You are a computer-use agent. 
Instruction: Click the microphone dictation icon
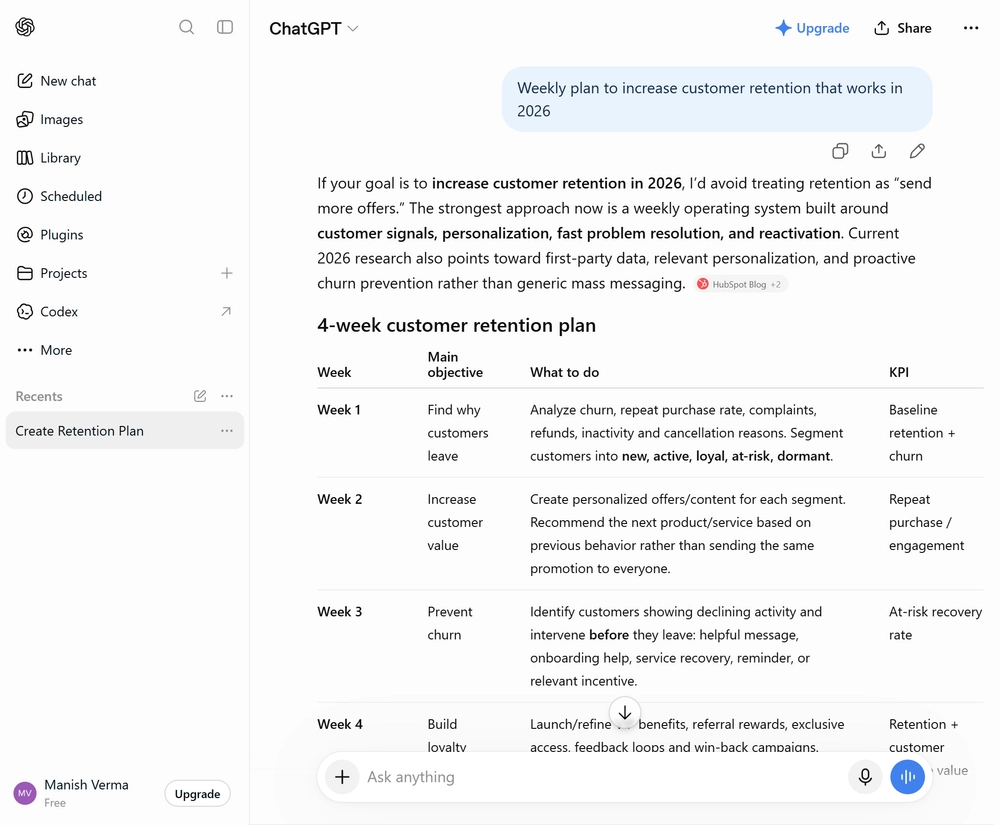[x=865, y=777]
